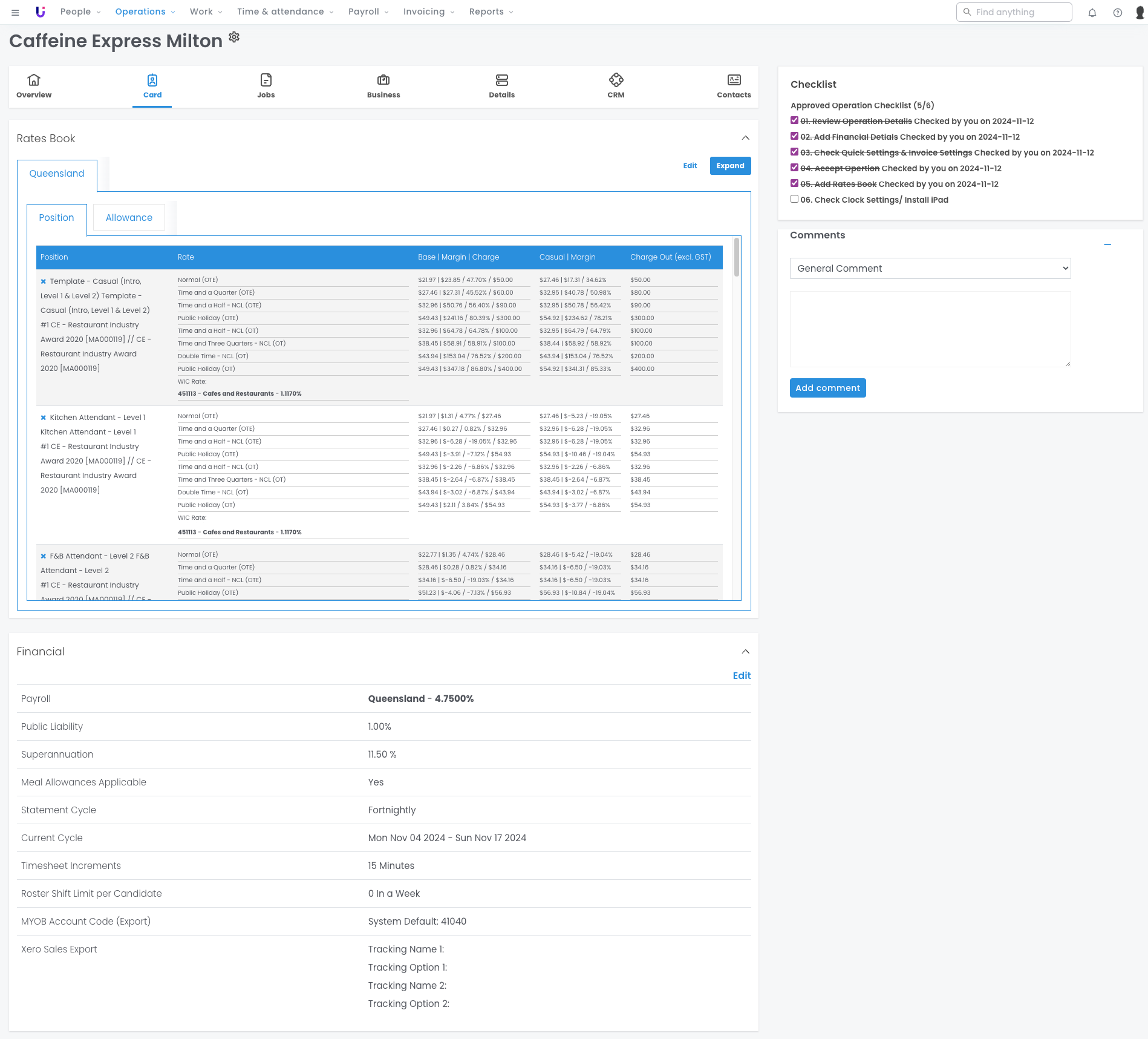This screenshot has width=1148, height=1039.
Task: Click the settings gear beside Caffeine Express Milton
Action: pyautogui.click(x=234, y=38)
